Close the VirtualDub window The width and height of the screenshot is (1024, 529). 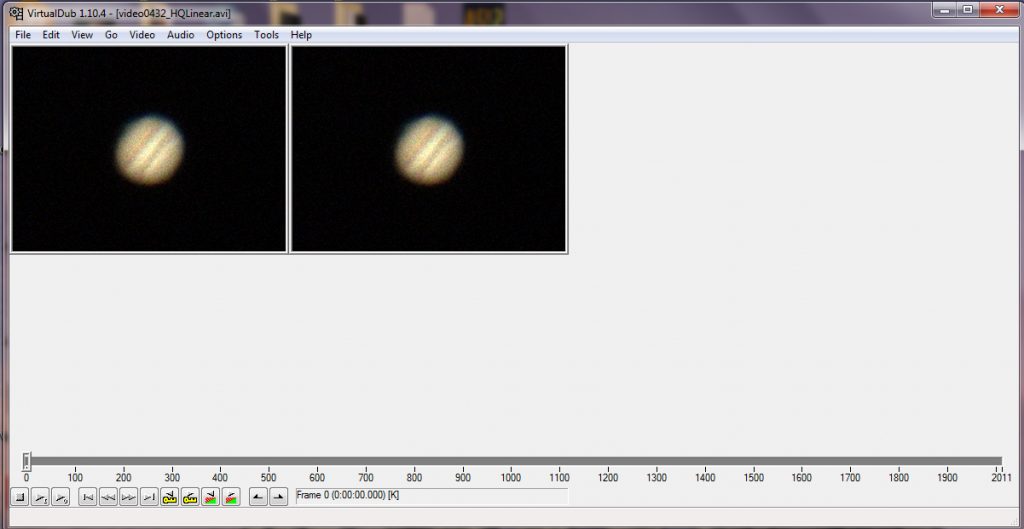pos(1000,10)
